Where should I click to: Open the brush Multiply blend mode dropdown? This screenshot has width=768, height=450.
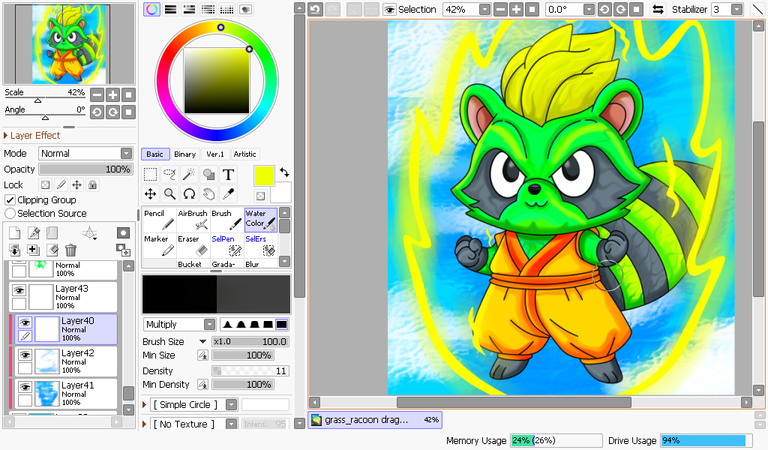[x=210, y=324]
